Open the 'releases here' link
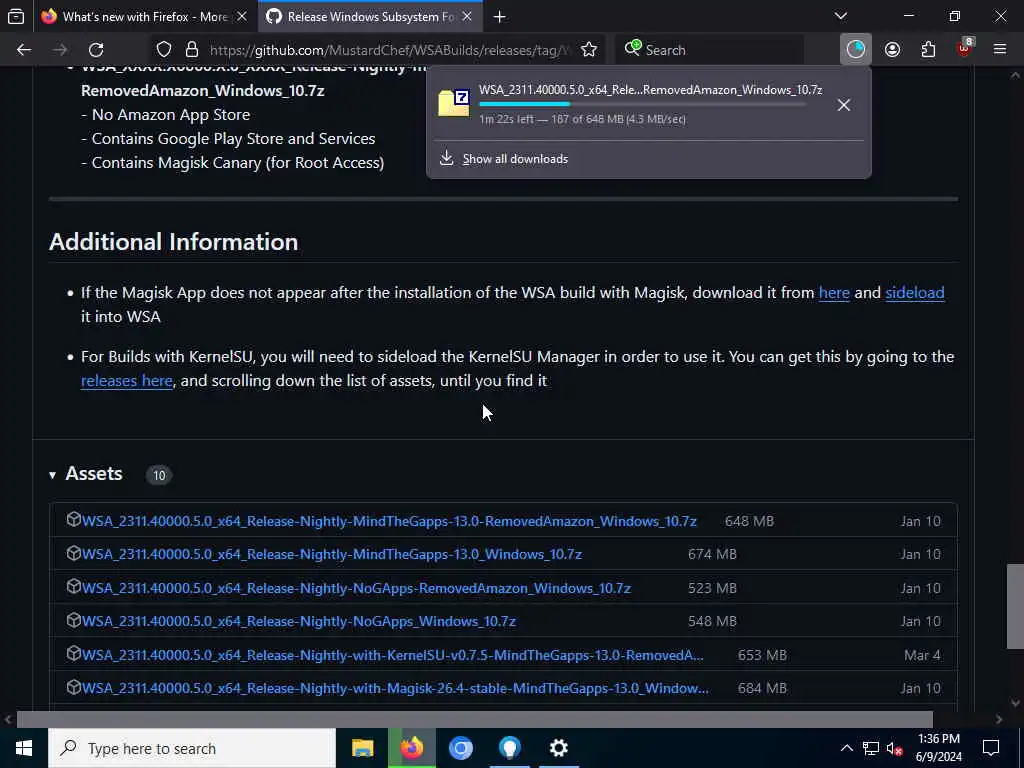The height and width of the screenshot is (768, 1024). pos(127,380)
